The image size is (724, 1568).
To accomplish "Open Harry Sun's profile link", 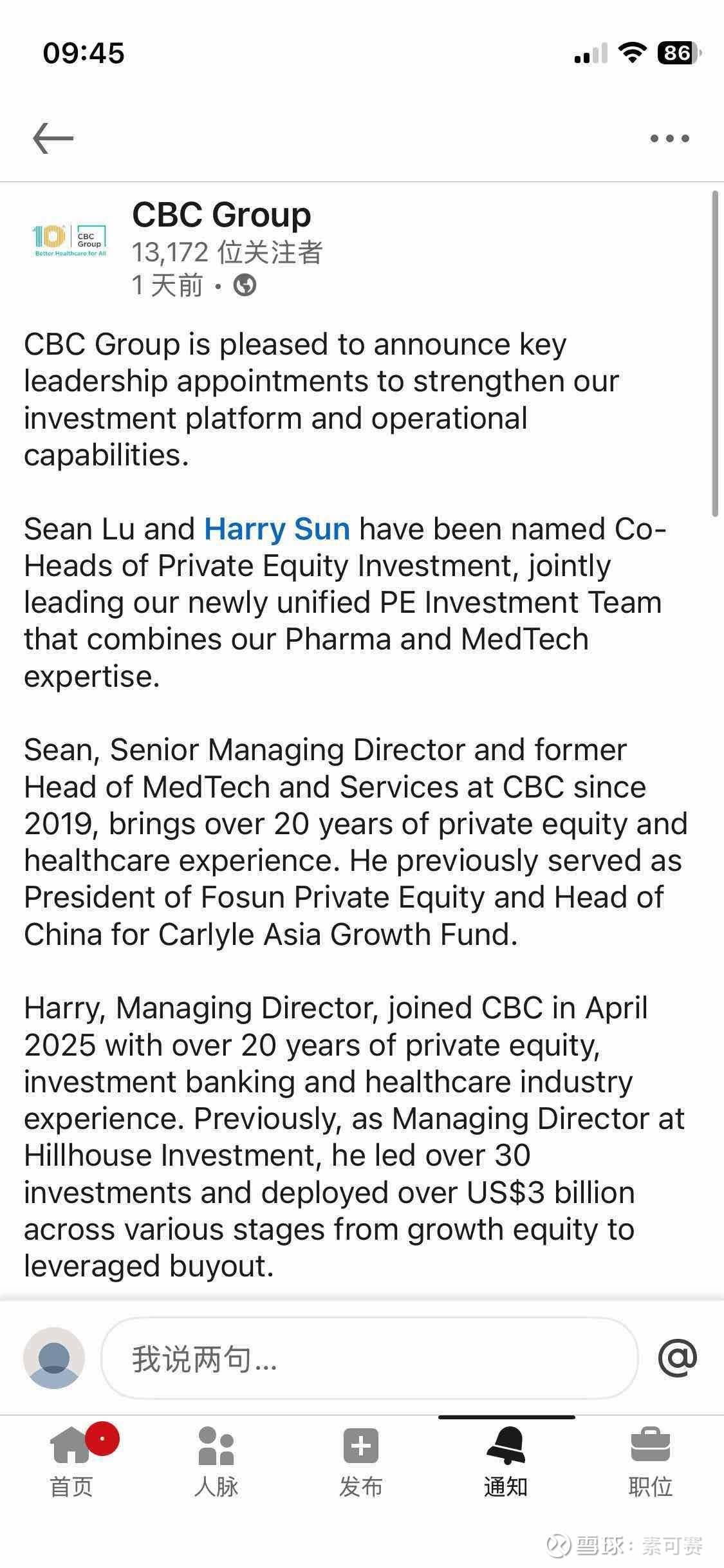I will point(277,529).
